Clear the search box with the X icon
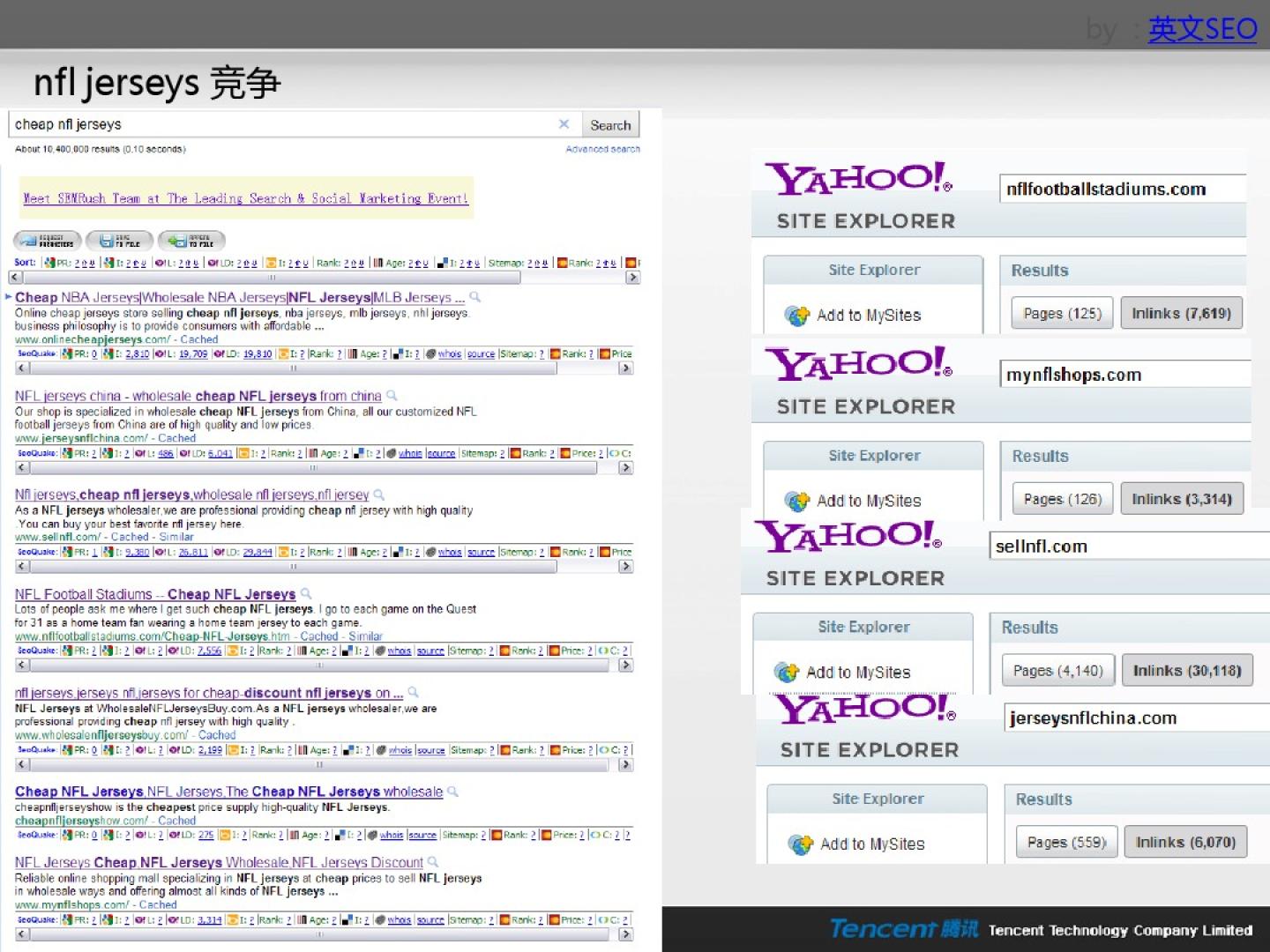This screenshot has height=952, width=1270. [564, 124]
